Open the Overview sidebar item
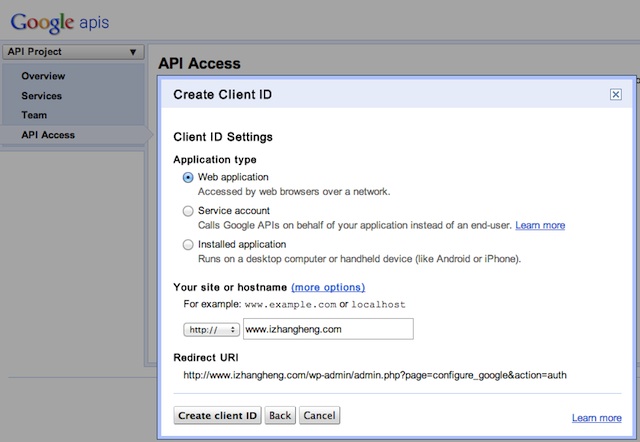This screenshot has width=640, height=442. 43,76
